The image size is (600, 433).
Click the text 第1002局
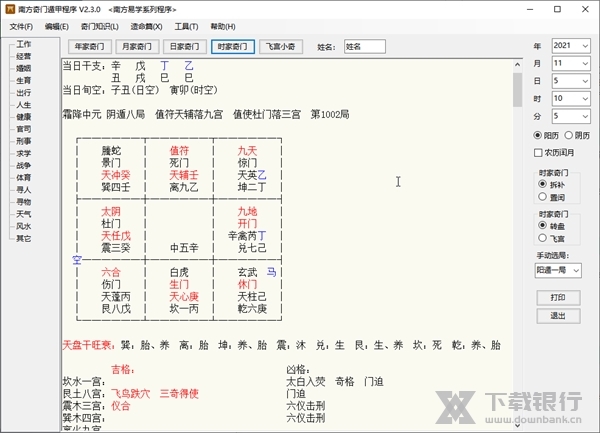coord(330,114)
